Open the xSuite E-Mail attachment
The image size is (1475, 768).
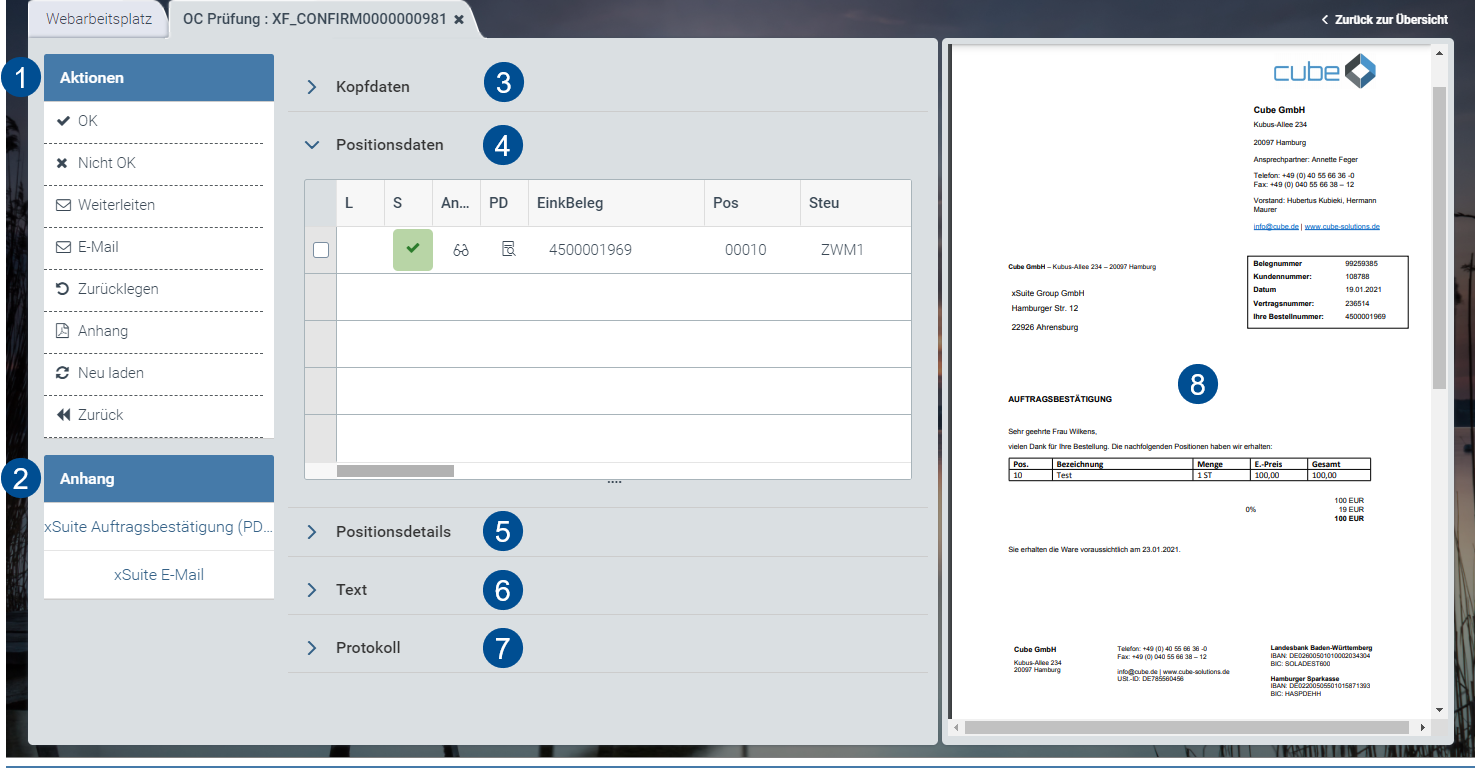tap(158, 574)
